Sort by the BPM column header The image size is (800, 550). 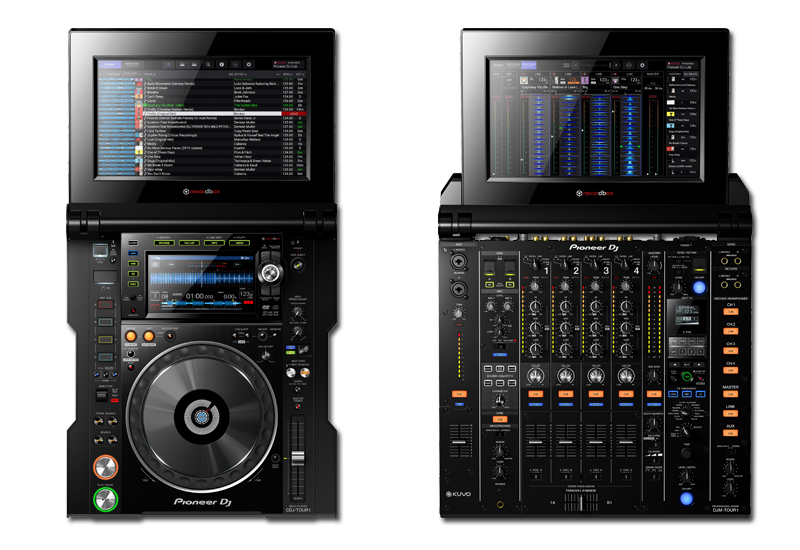click(287, 74)
